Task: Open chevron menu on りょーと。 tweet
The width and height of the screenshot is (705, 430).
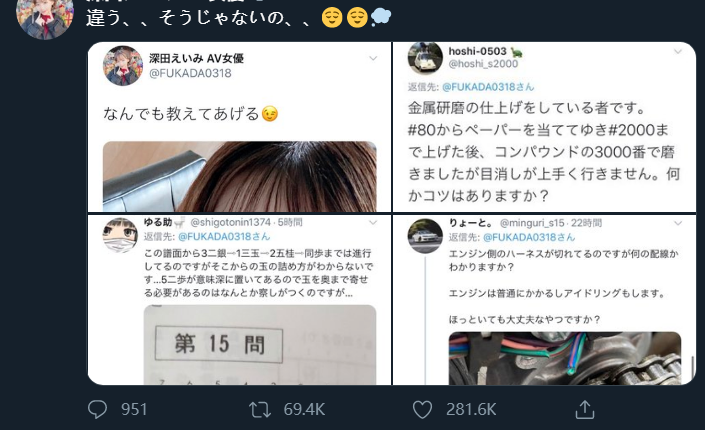Action: pyautogui.click(x=678, y=223)
